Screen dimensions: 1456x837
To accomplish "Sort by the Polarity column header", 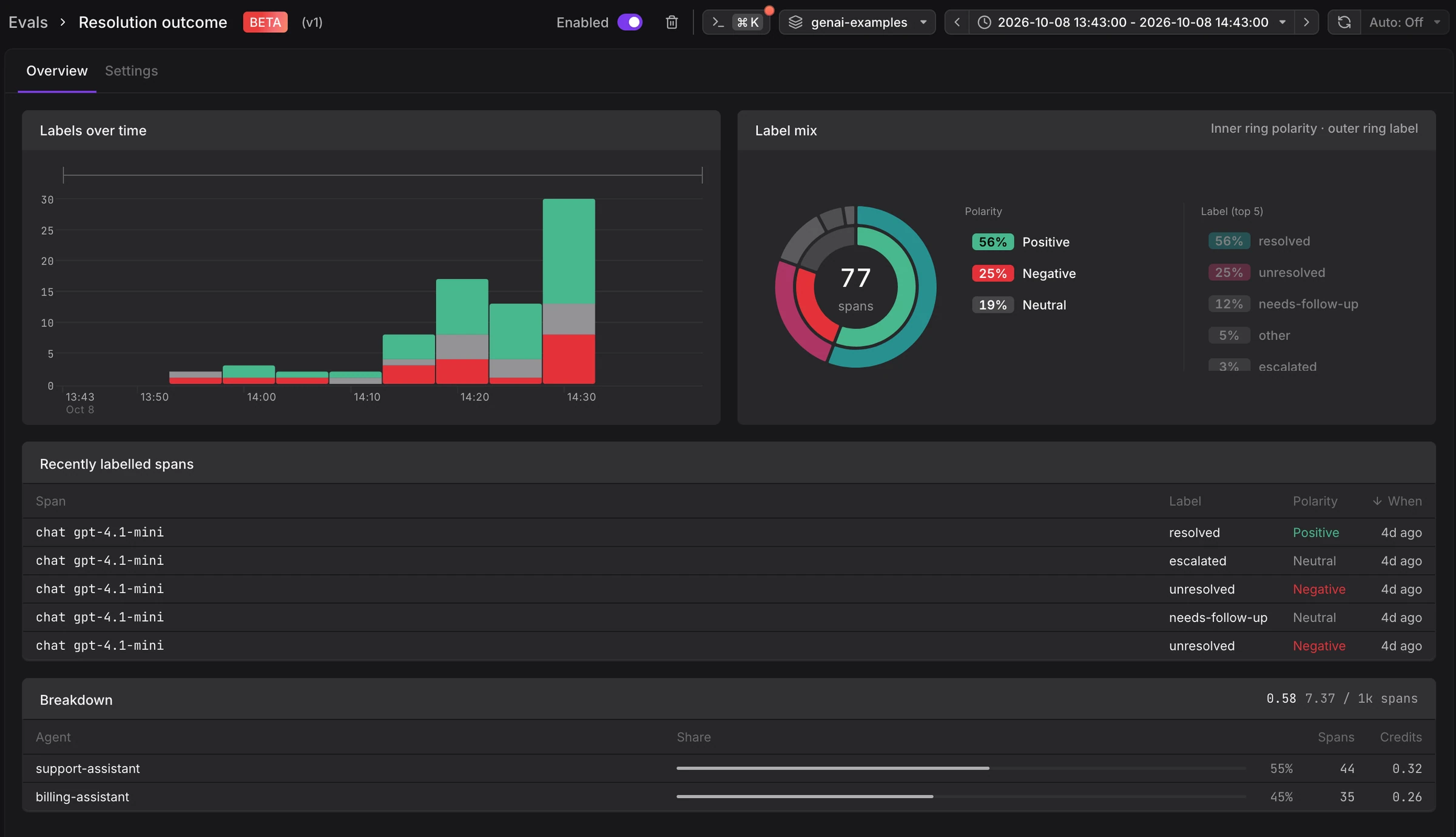I will click(1315, 501).
